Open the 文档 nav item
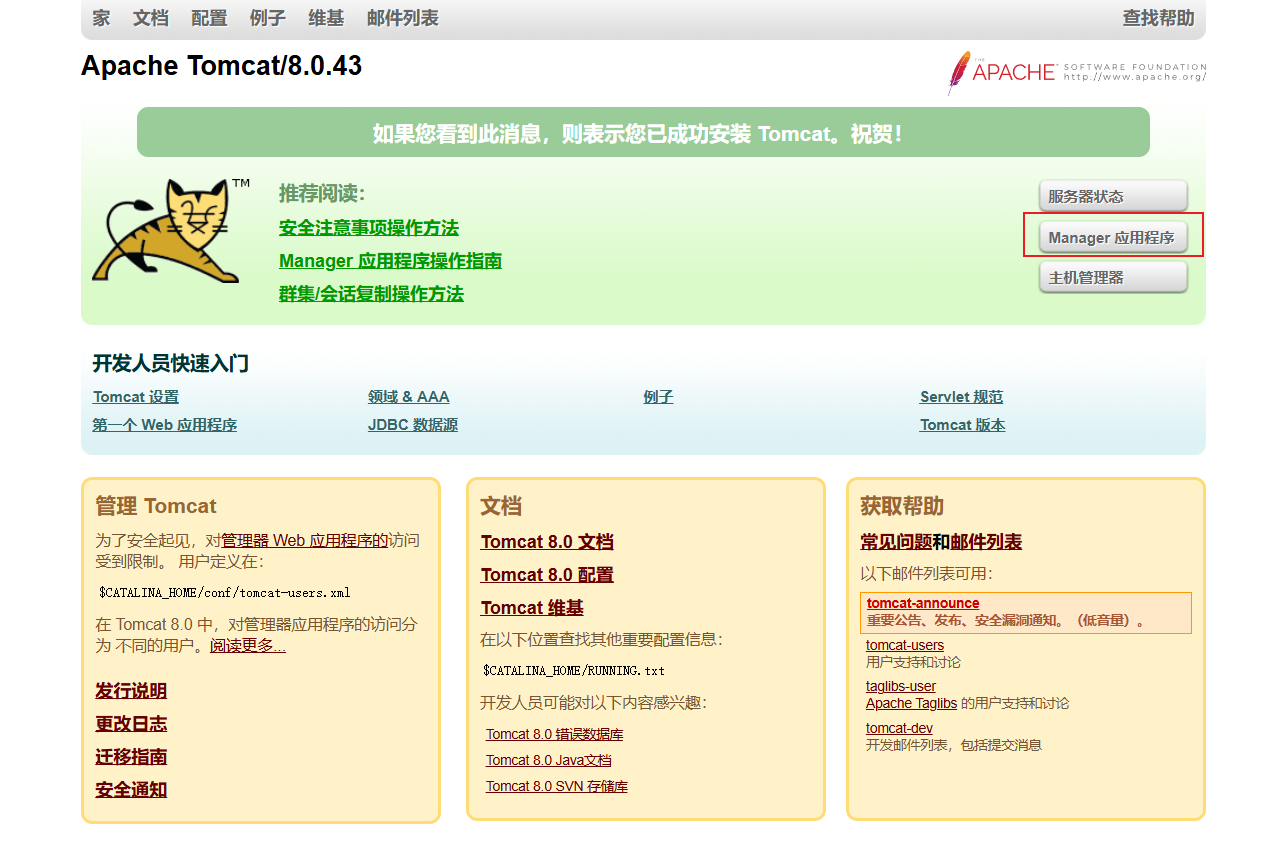The image size is (1265, 851). (x=151, y=18)
